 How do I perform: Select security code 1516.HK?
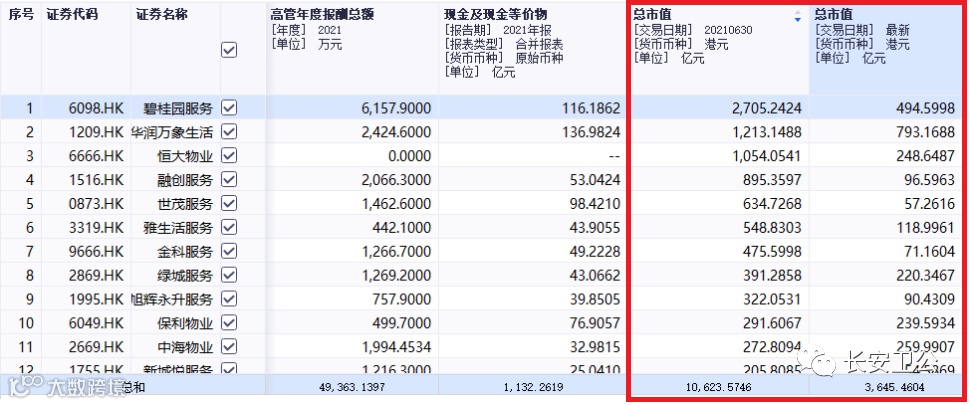click(97, 181)
